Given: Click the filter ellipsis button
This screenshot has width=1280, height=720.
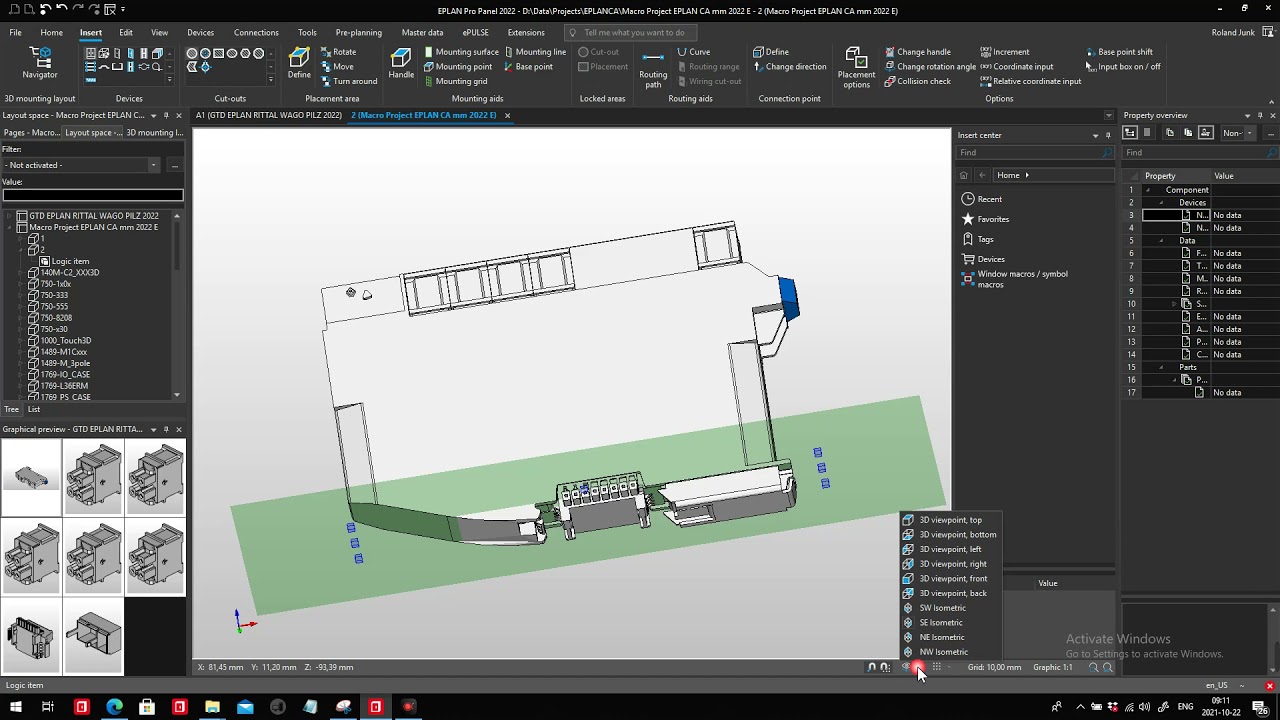Looking at the screenshot, I should (x=174, y=165).
